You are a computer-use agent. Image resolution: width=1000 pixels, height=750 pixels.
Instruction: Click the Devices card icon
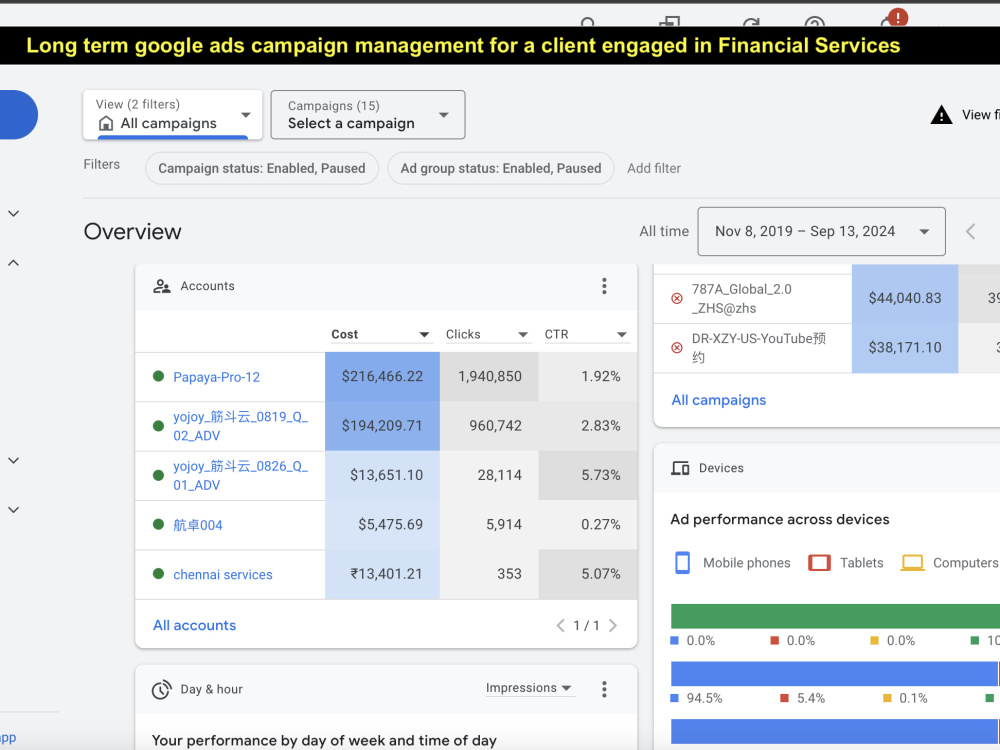click(680, 468)
